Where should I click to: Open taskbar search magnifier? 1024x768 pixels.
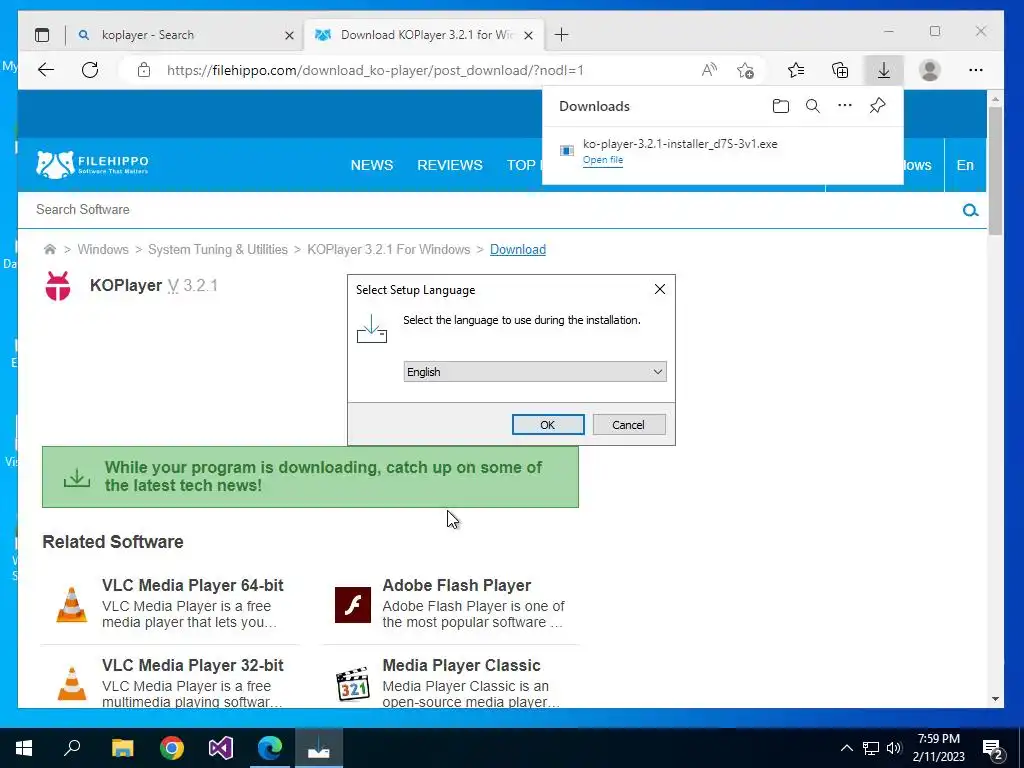(72, 748)
